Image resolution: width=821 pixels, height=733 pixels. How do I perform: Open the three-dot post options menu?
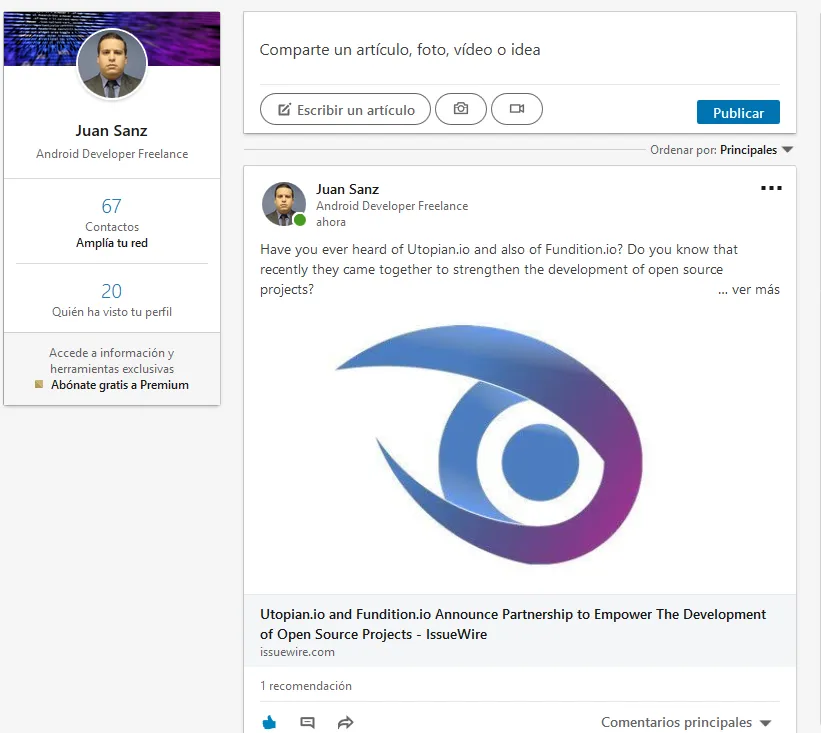click(x=771, y=188)
